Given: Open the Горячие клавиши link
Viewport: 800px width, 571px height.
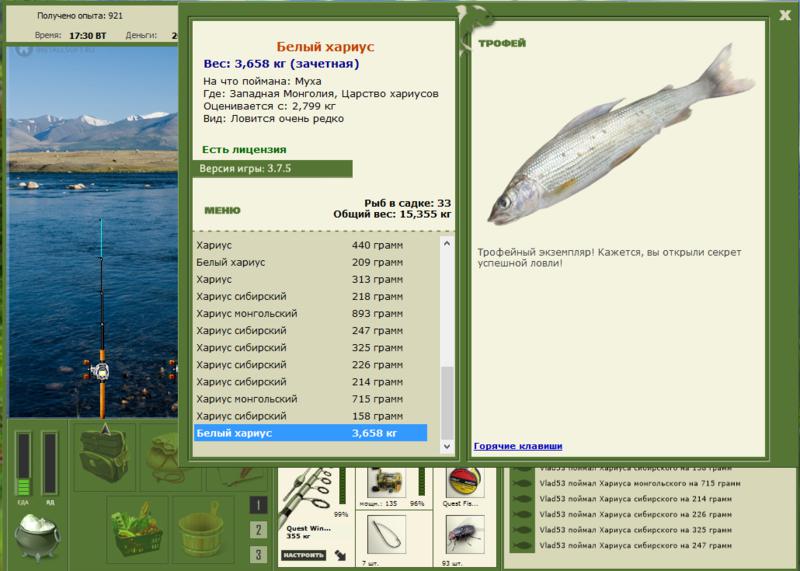Looking at the screenshot, I should (x=518, y=446).
